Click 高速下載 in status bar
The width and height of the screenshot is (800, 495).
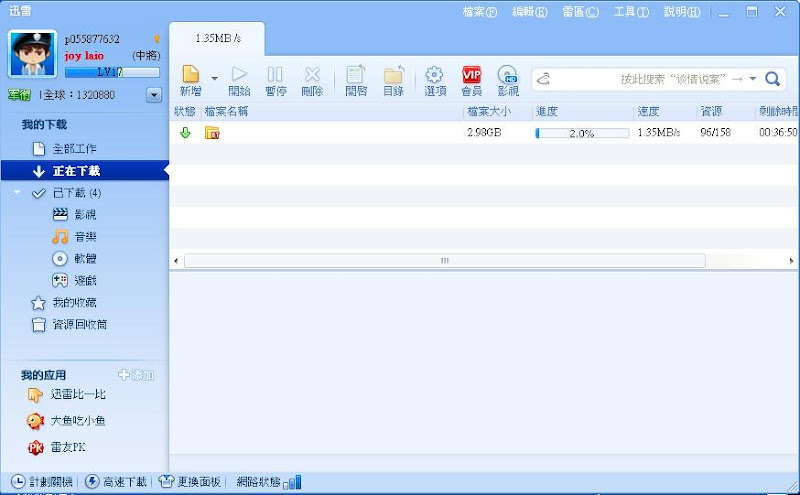(x=116, y=482)
